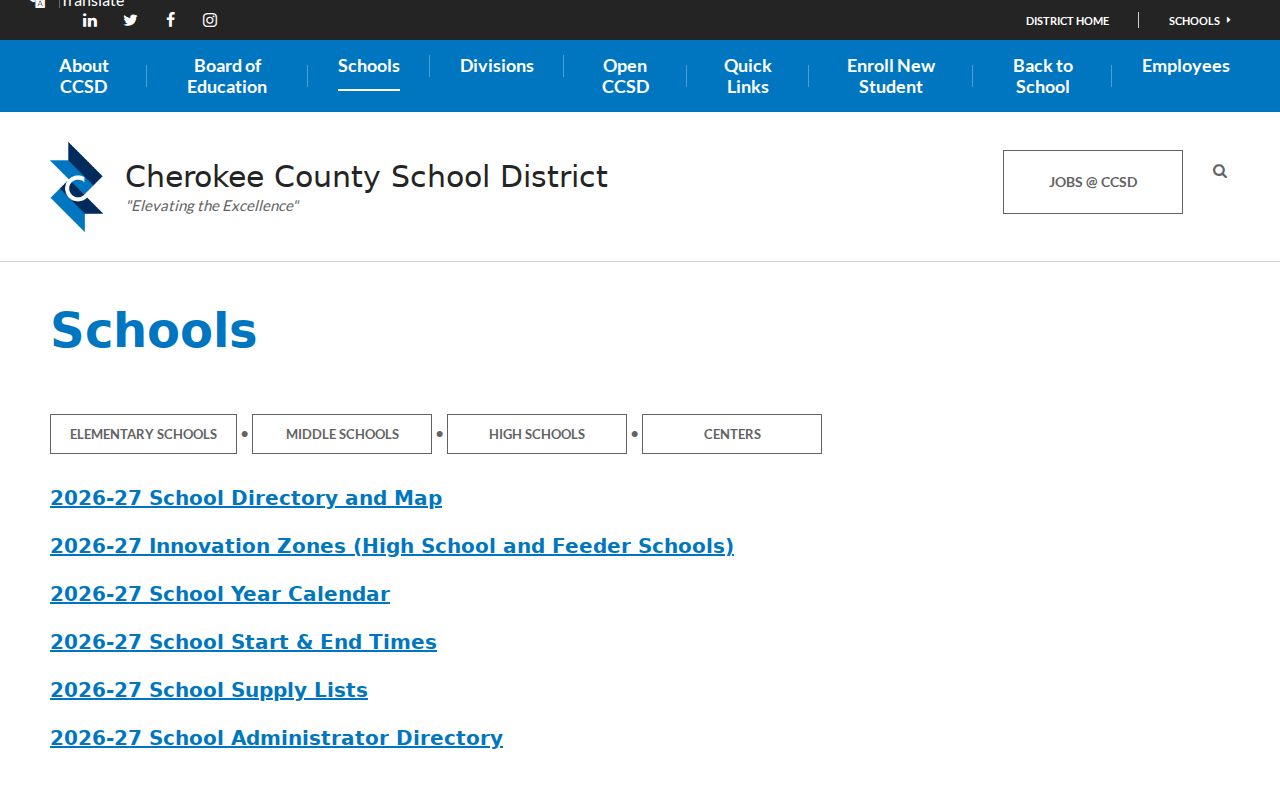Open 2026-27 School Year Calendar link
Viewport: 1280px width, 800px height.
coord(220,594)
